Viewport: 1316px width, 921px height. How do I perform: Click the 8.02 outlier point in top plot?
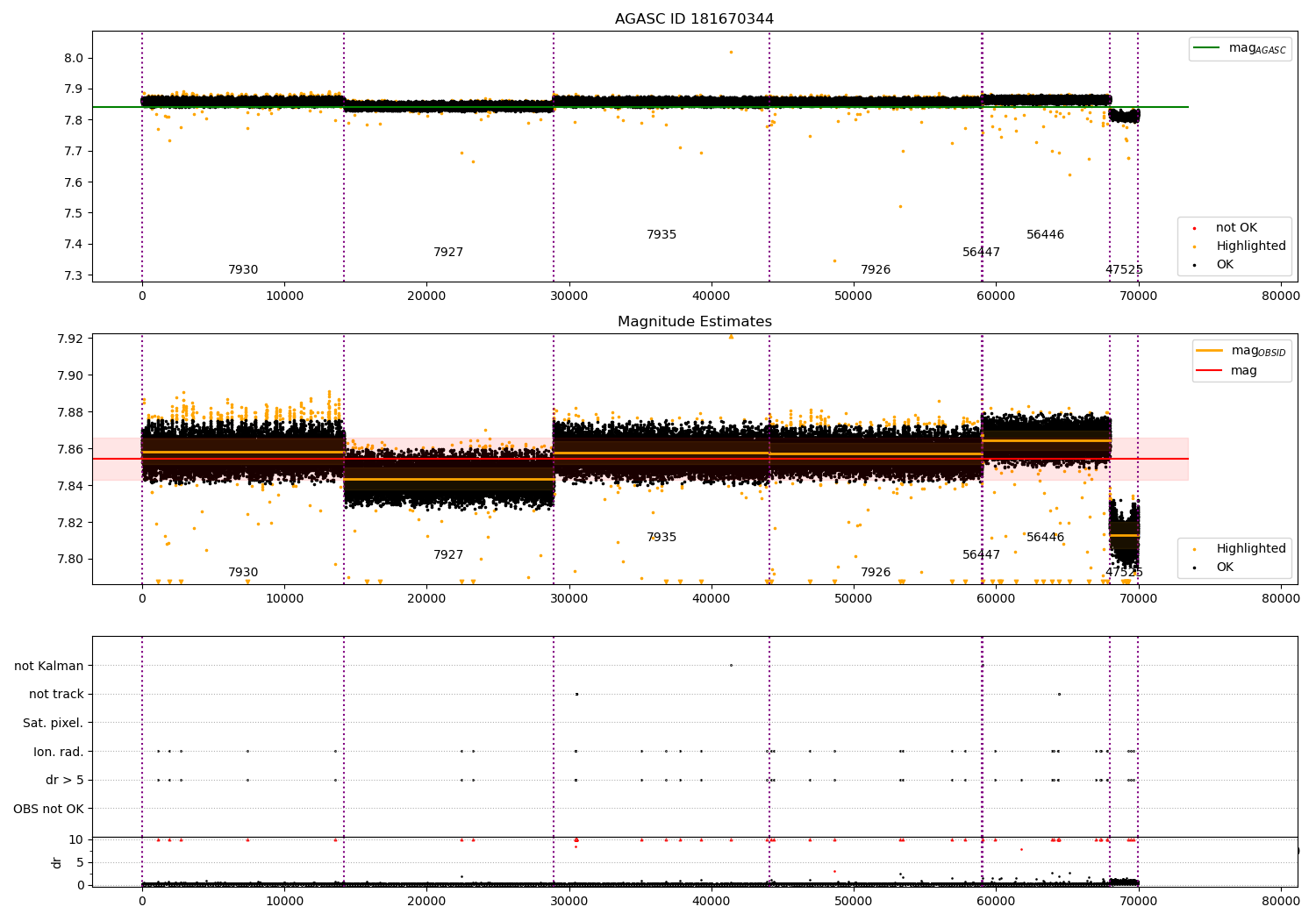[x=731, y=52]
